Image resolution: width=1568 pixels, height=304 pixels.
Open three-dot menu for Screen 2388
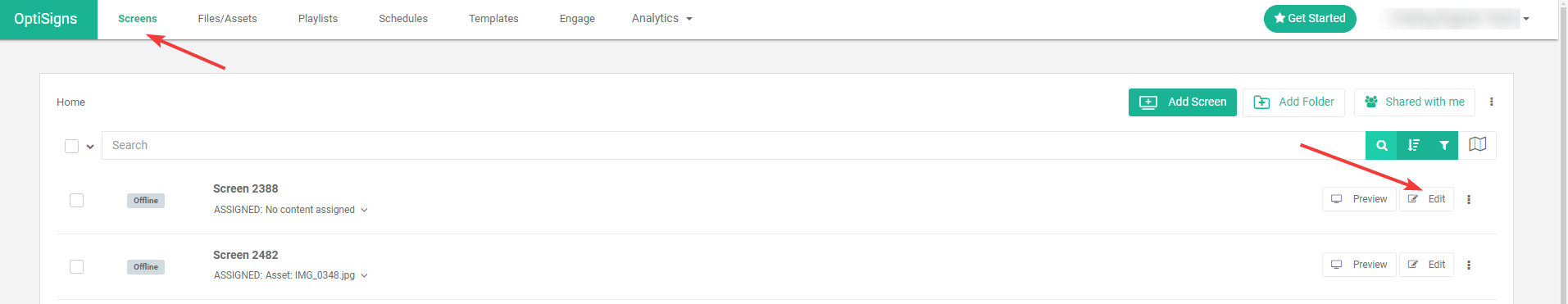tap(1469, 199)
